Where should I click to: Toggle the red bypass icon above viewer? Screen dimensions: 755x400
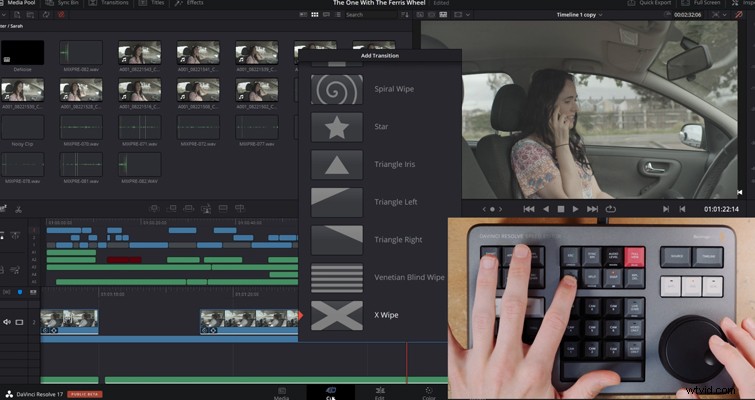click(x=739, y=15)
